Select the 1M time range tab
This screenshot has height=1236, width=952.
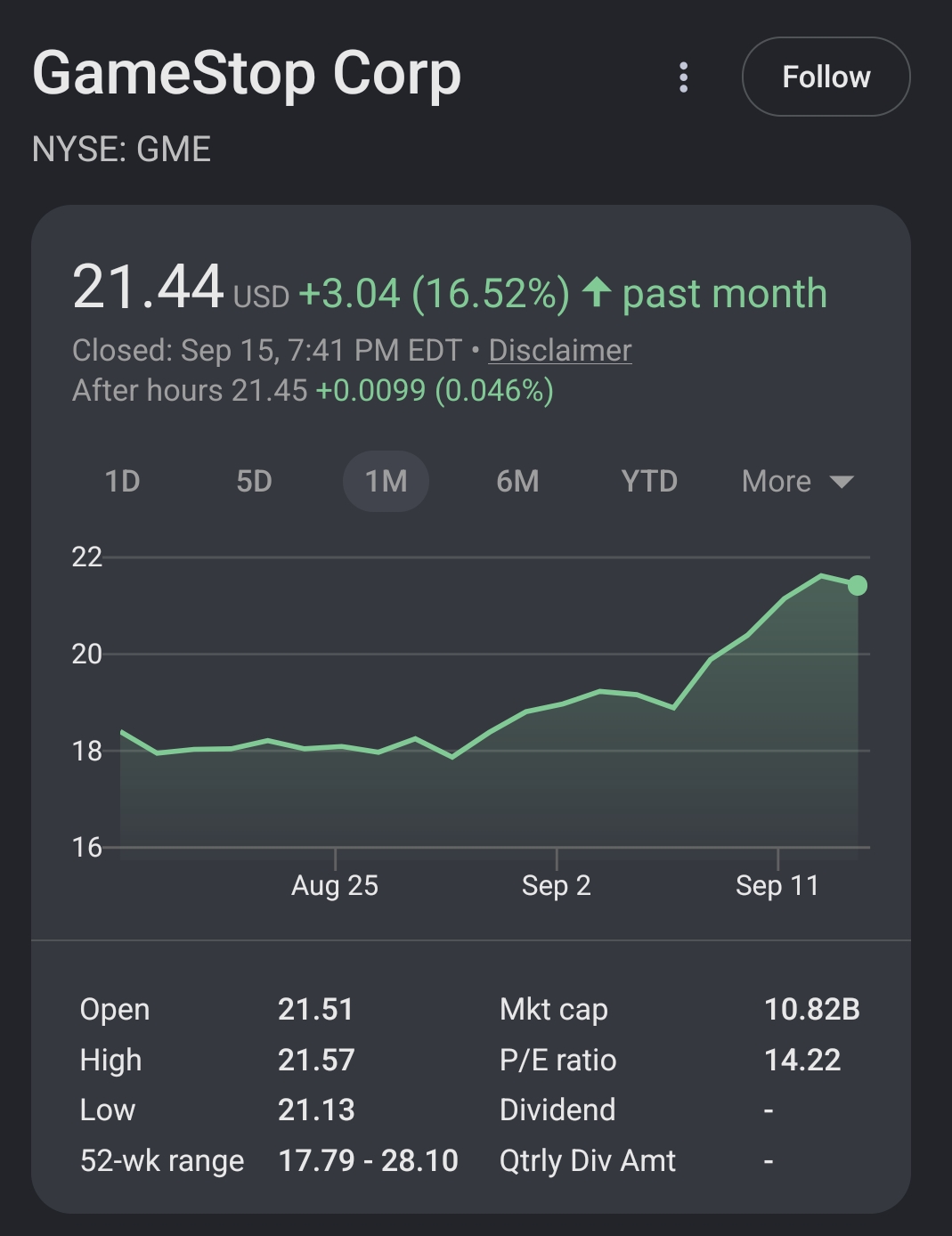pyautogui.click(x=386, y=481)
